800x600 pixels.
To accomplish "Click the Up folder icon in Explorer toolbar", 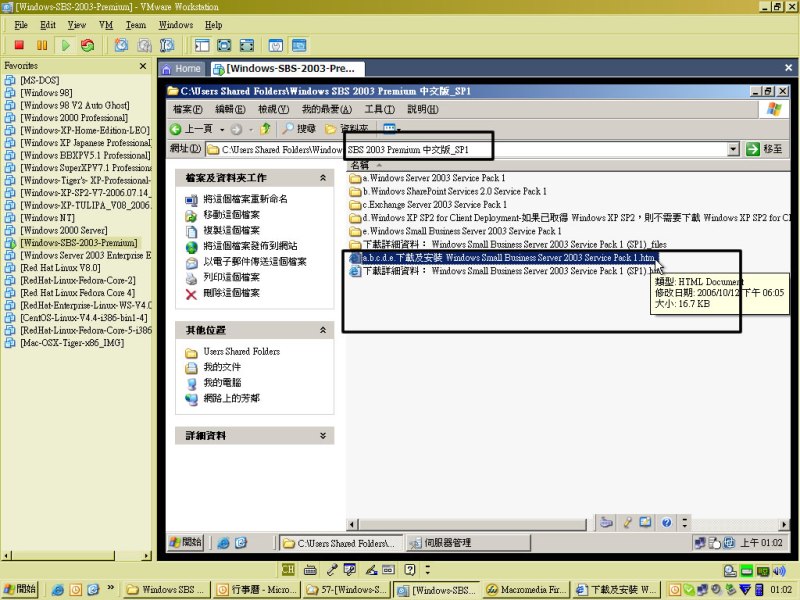I will pos(265,129).
